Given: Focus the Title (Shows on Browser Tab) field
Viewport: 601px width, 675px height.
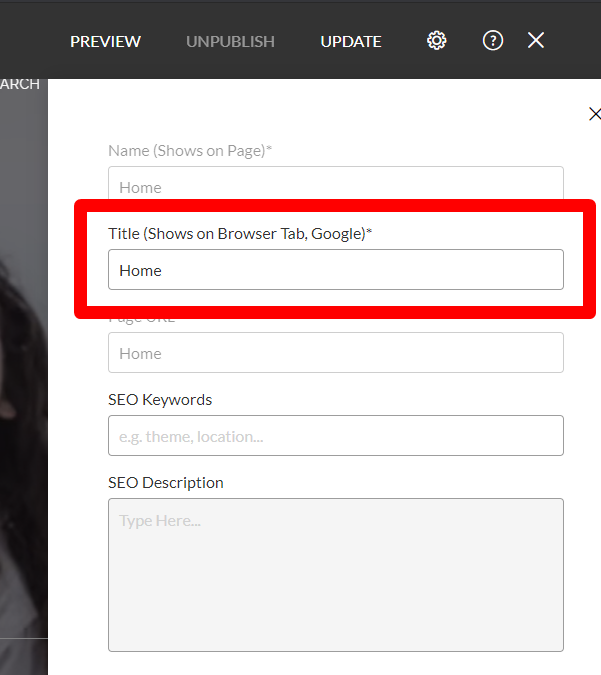Looking at the screenshot, I should [336, 269].
